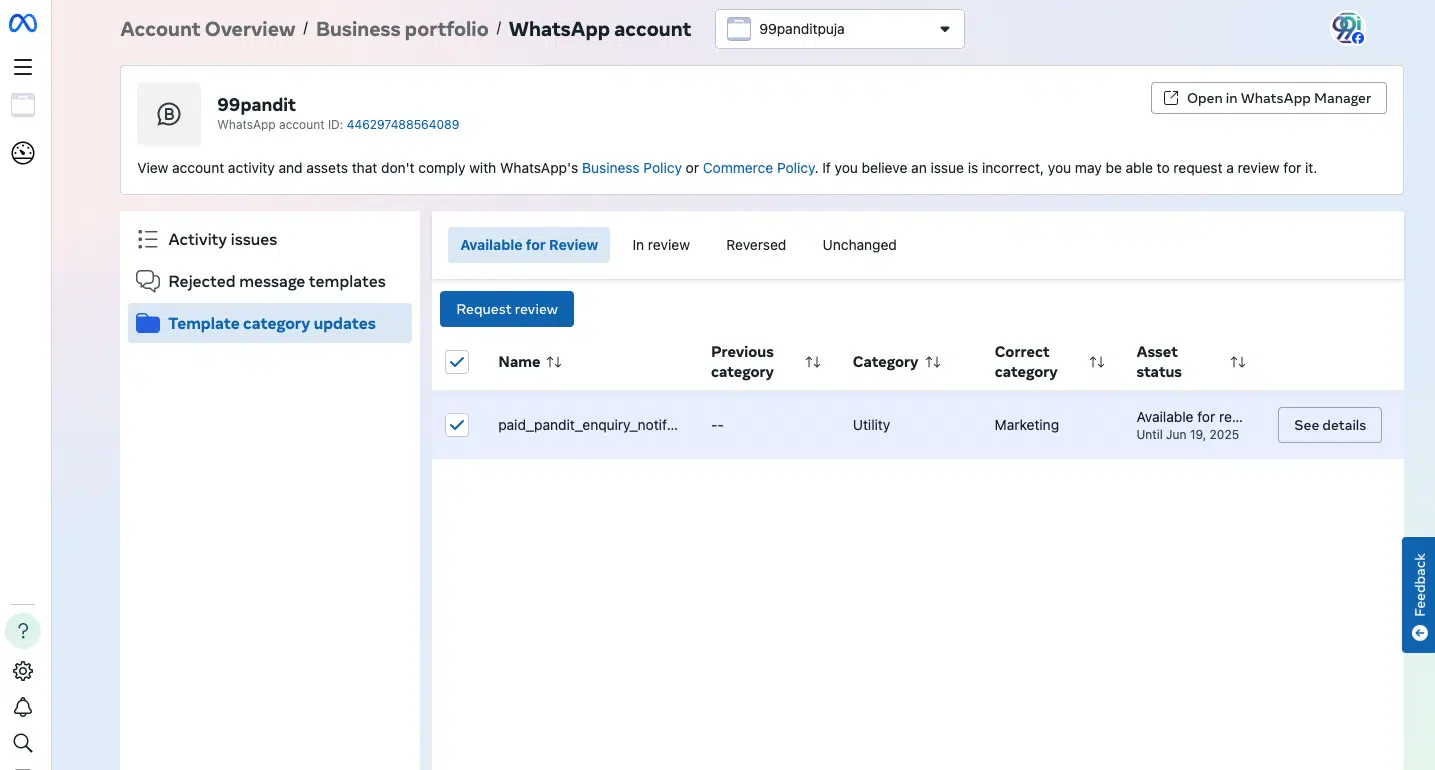Follow the Business Policy link
The width and height of the screenshot is (1435, 770).
632,168
